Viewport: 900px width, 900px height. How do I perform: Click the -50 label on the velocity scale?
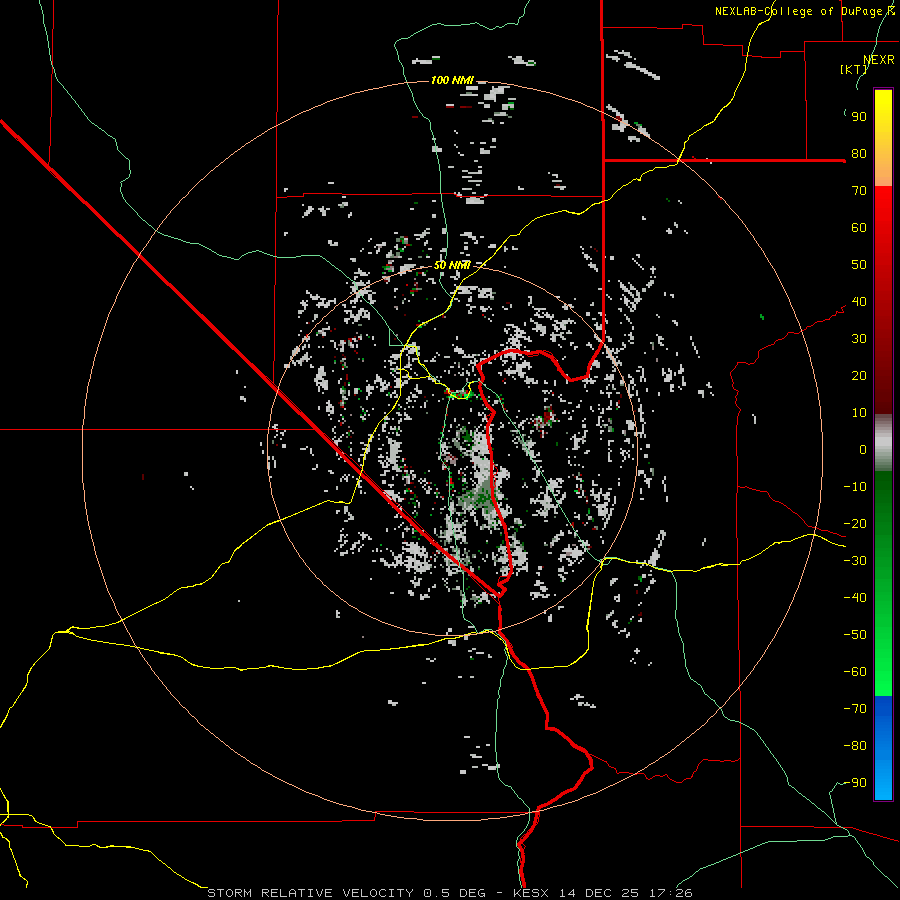(855, 635)
